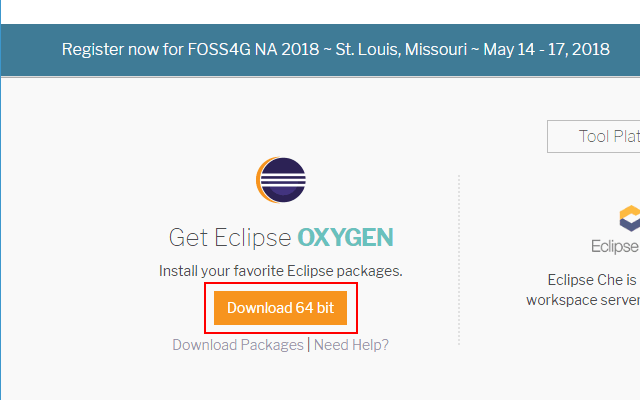The image size is (640, 400).
Task: Click the white strip above the blue banner
Action: 320,12
